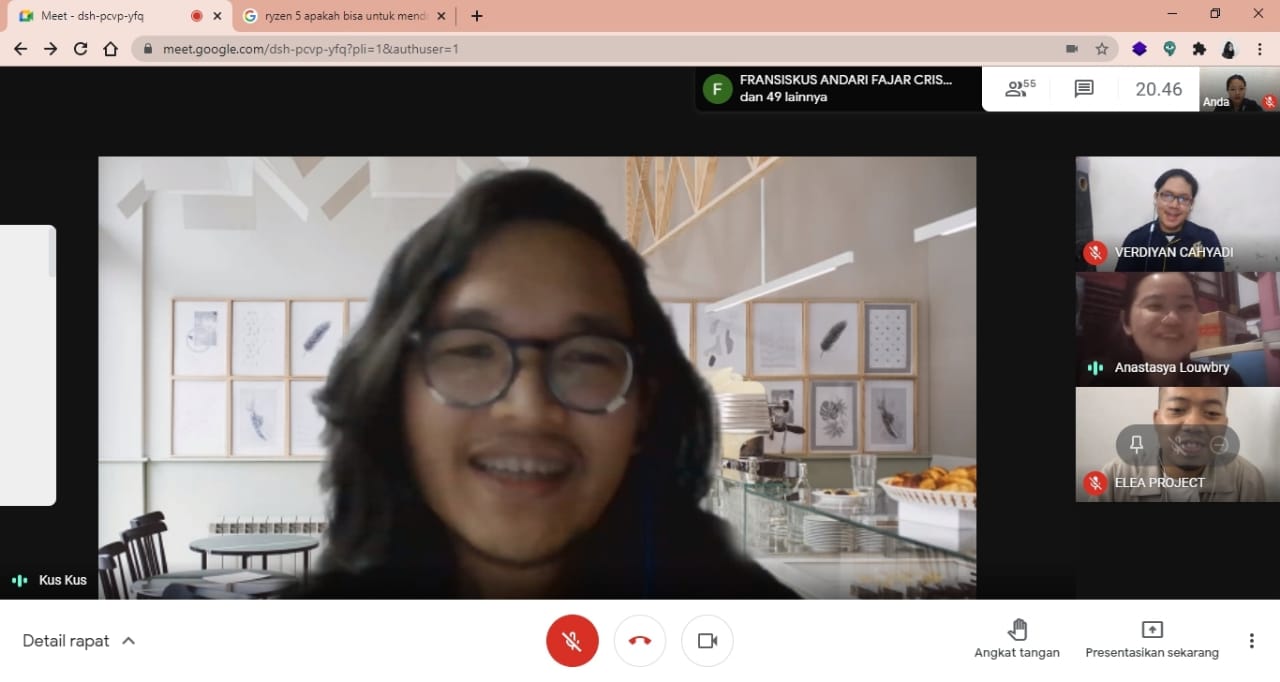The width and height of the screenshot is (1280, 682).
Task: Click FRANSISKUS ANDARI FAJAR CRIS... name text
Action: coord(846,80)
